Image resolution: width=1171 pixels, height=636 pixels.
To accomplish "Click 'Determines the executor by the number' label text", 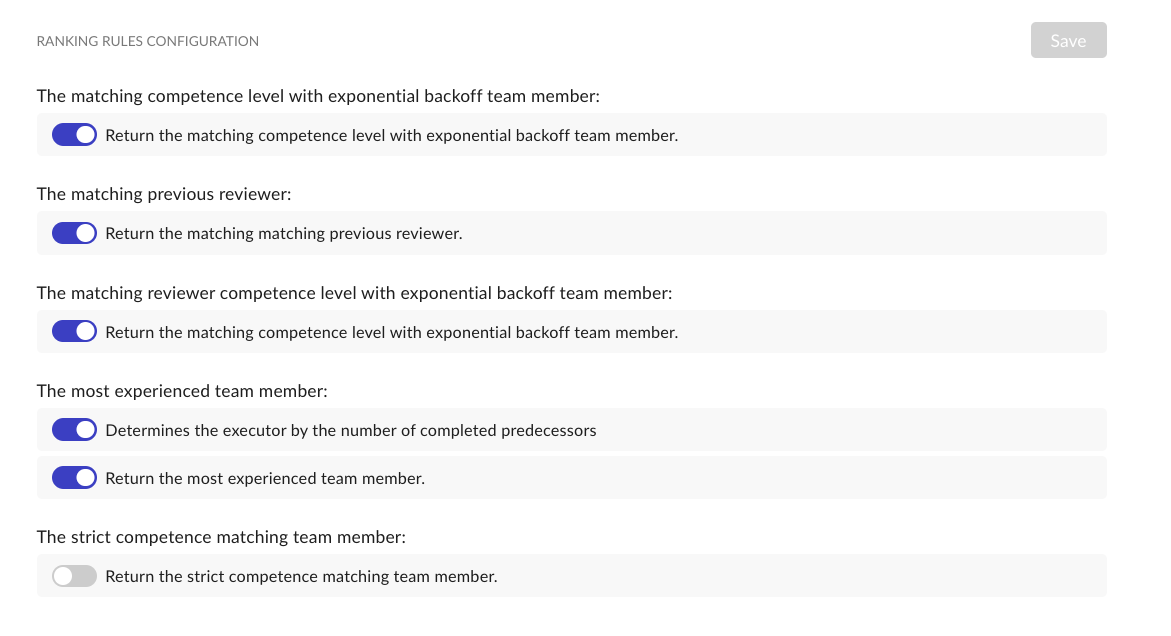I will [x=350, y=430].
